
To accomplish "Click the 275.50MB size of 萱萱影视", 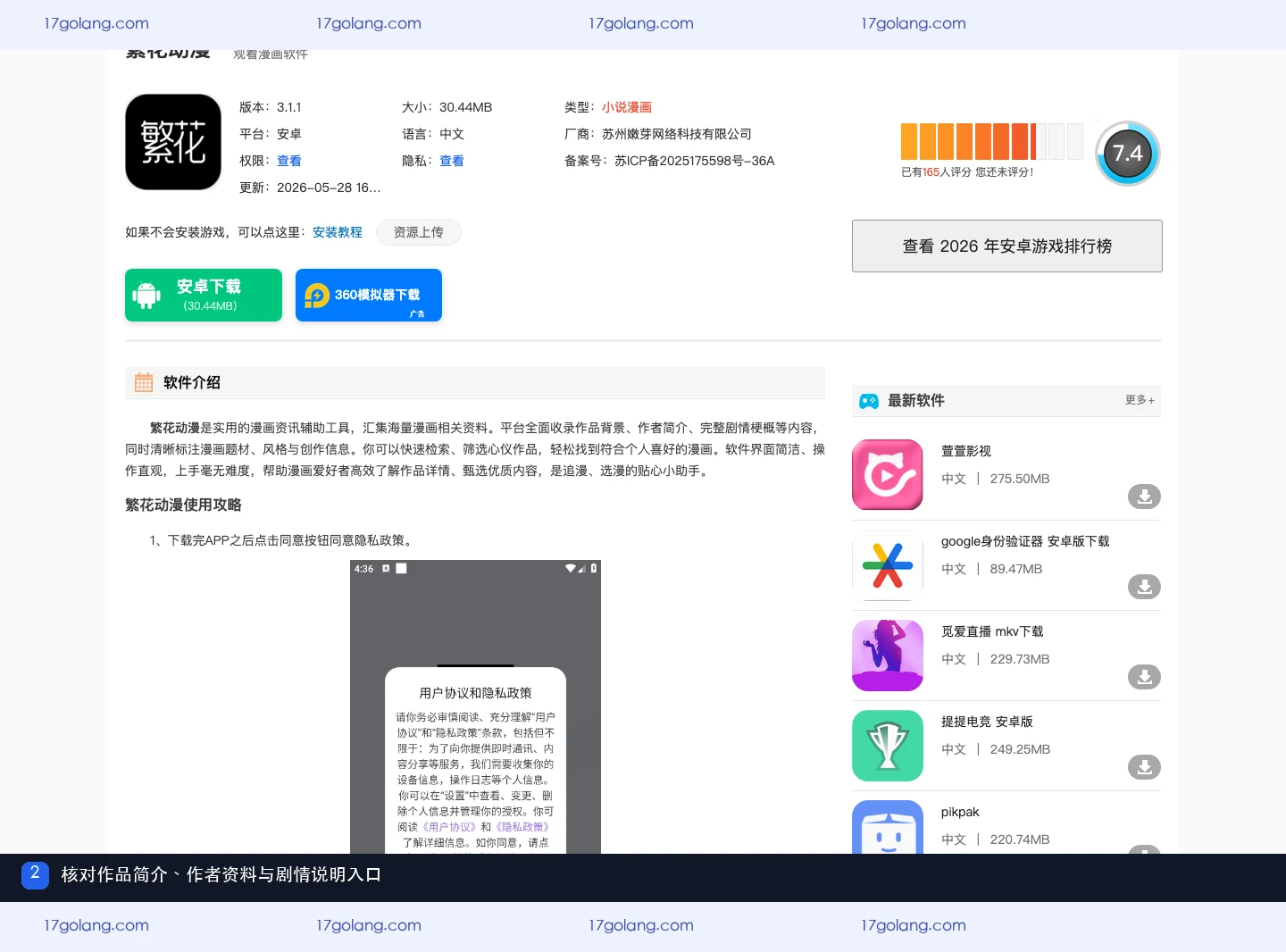I will click(1020, 479).
